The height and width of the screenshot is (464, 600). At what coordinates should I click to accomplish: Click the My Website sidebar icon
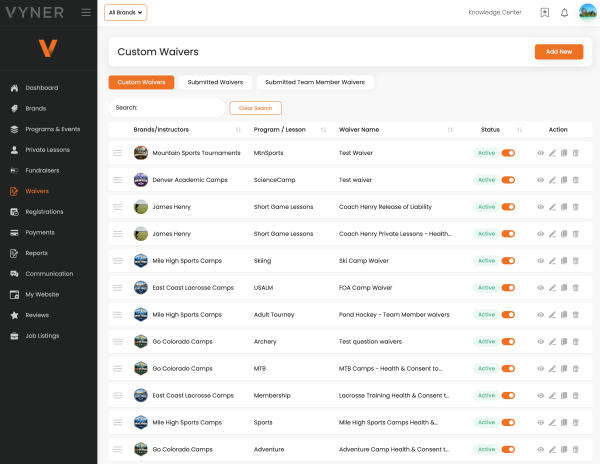click(14, 295)
